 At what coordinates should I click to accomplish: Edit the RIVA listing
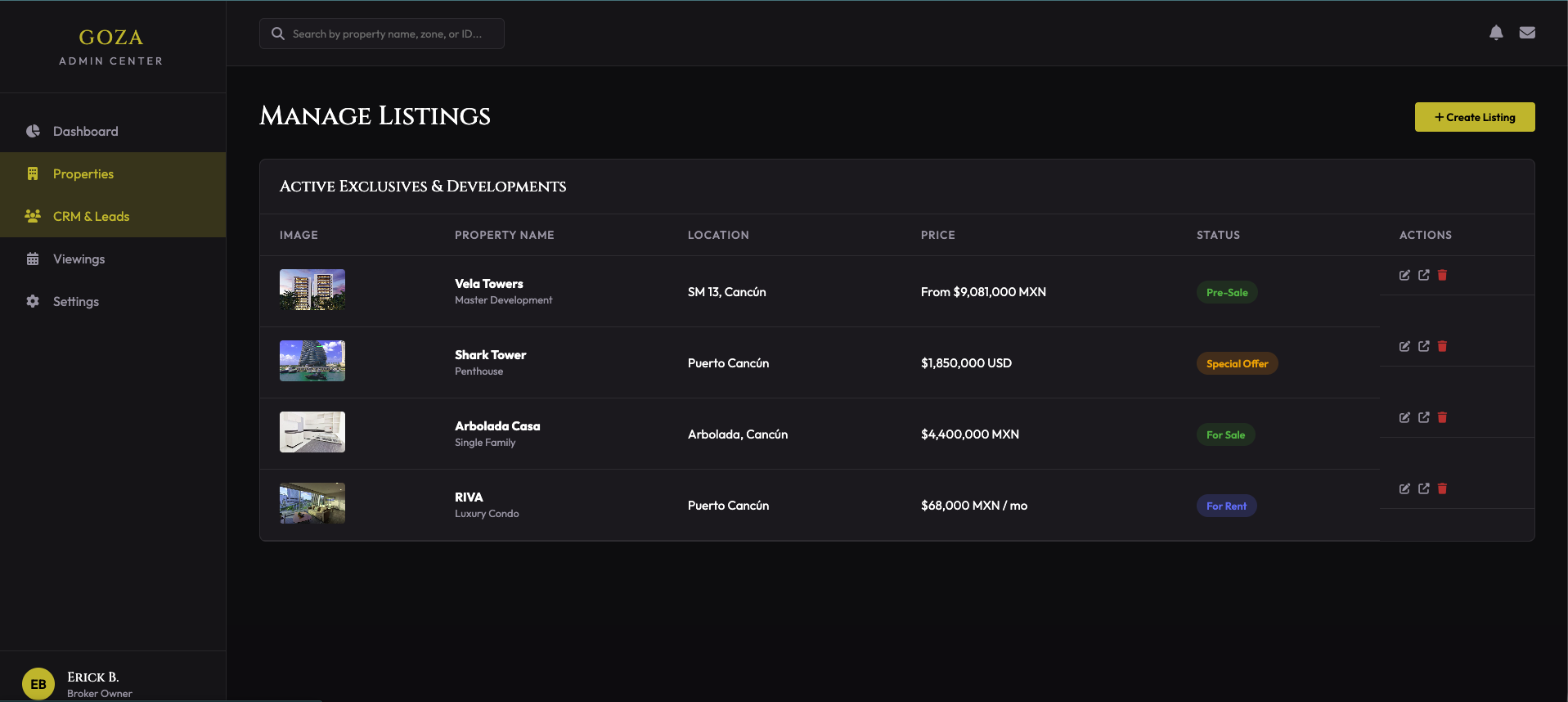pos(1404,489)
